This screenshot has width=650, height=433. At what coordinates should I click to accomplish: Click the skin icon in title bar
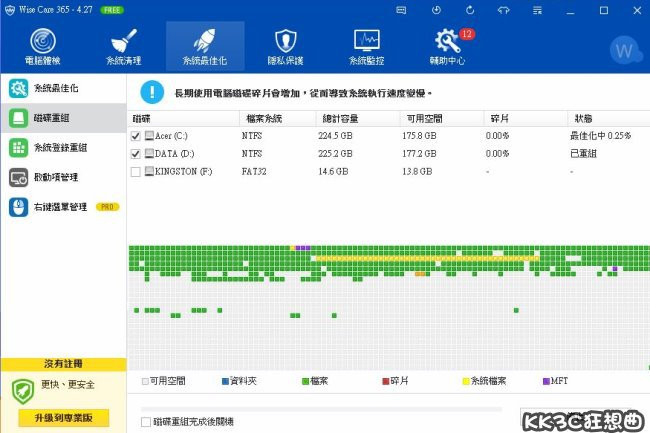[503, 10]
